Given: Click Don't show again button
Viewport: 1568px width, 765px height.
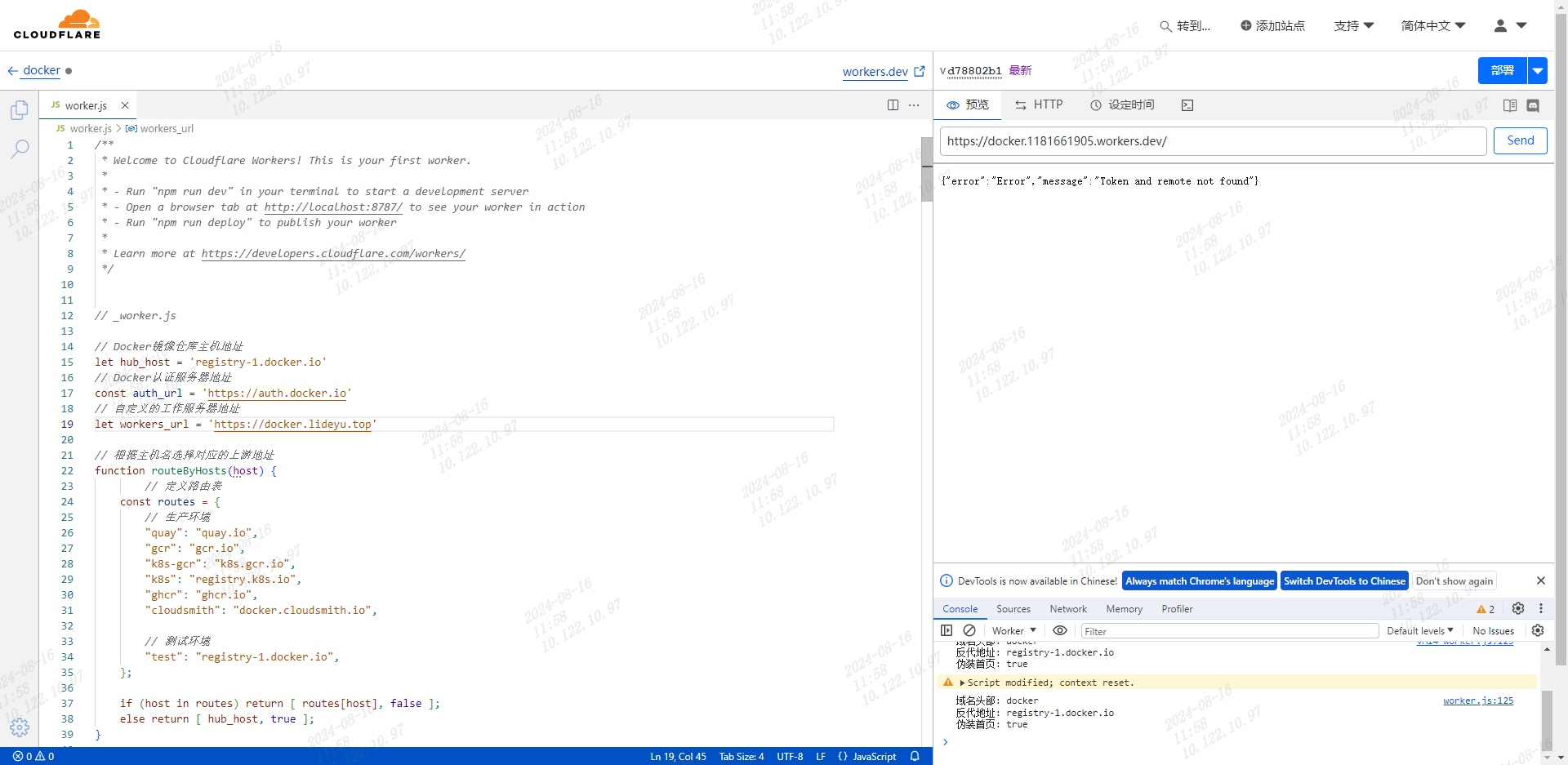Looking at the screenshot, I should point(1454,580).
